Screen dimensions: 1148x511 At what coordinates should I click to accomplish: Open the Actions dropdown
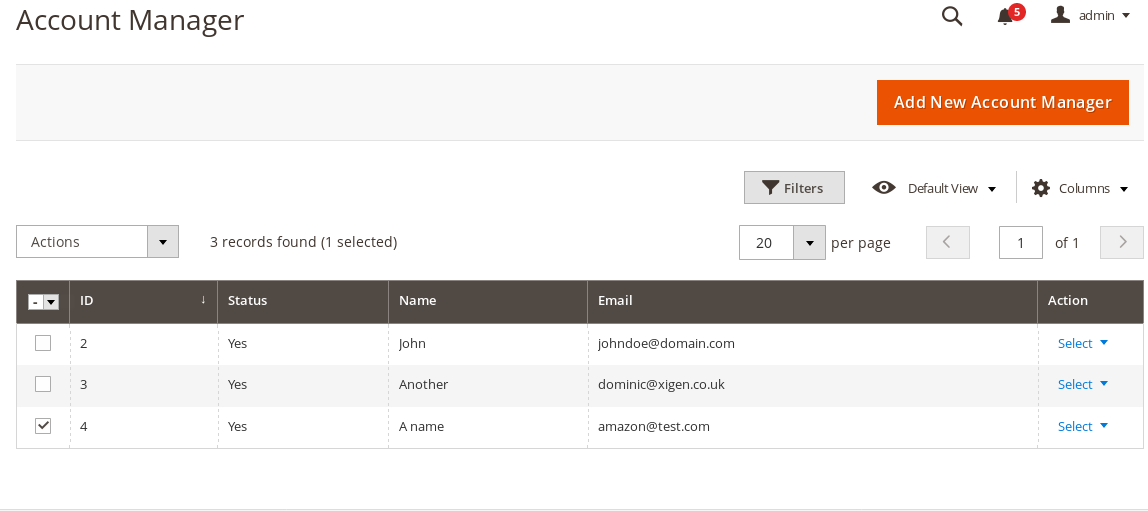coord(97,242)
